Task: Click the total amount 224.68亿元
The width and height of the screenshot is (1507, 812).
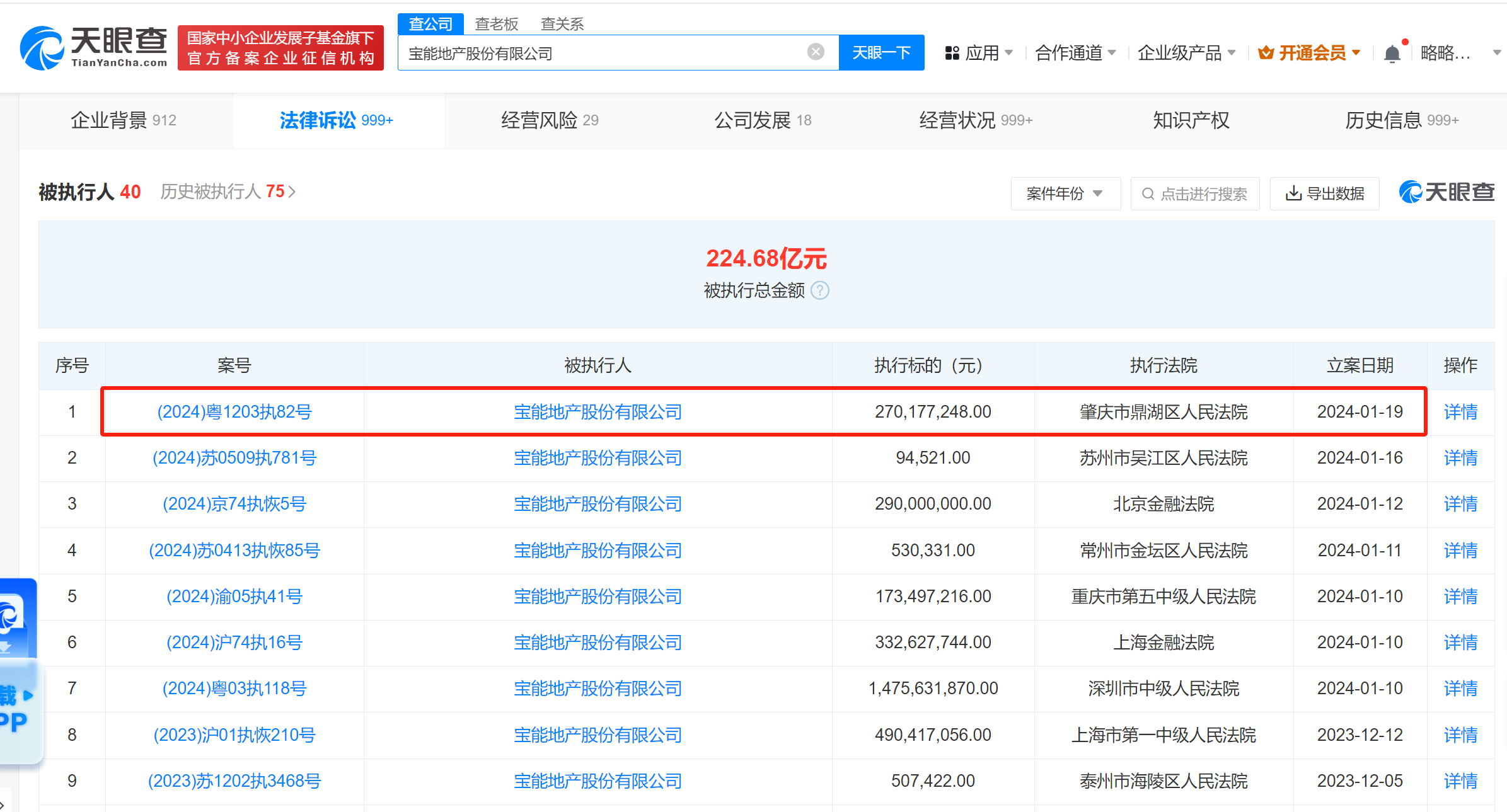Action: click(x=766, y=258)
